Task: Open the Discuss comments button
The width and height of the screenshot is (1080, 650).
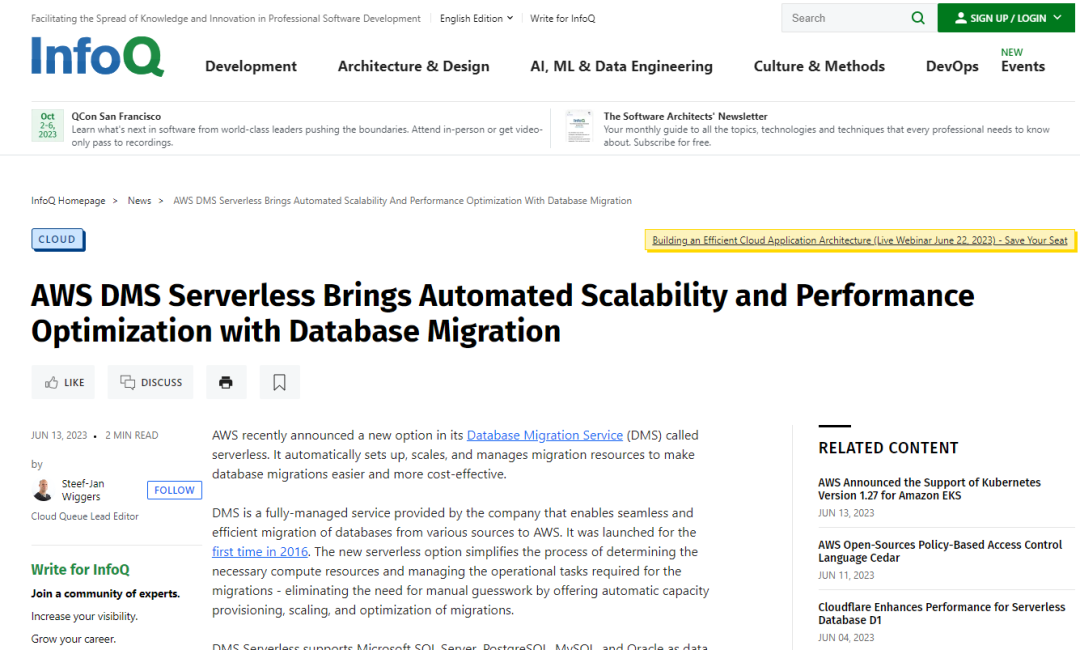Action: click(150, 382)
